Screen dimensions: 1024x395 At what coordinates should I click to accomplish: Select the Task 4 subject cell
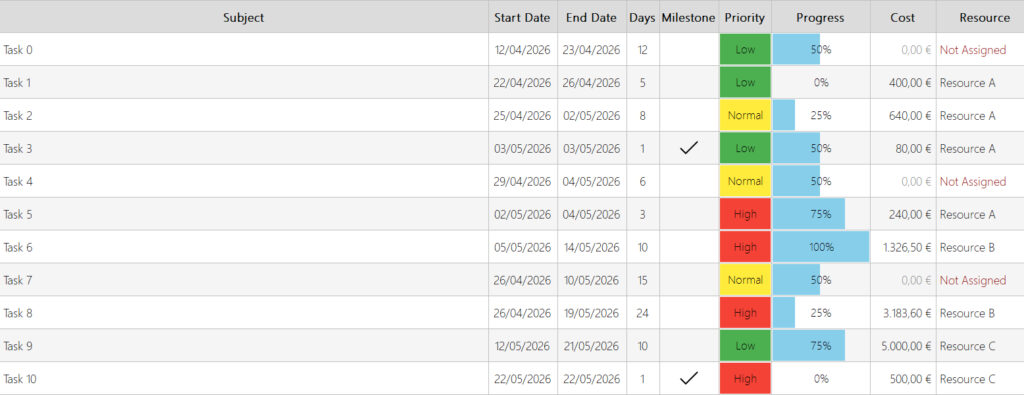[244, 182]
